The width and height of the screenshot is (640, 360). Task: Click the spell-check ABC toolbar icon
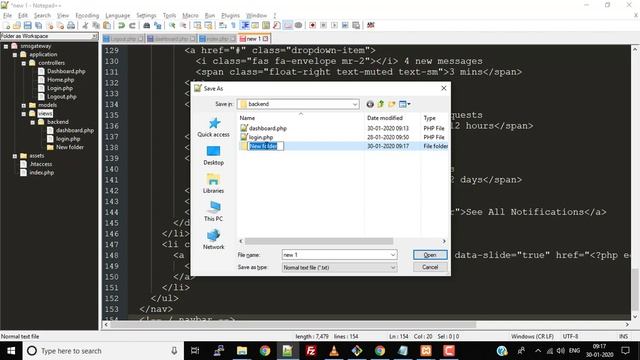[x=371, y=25]
